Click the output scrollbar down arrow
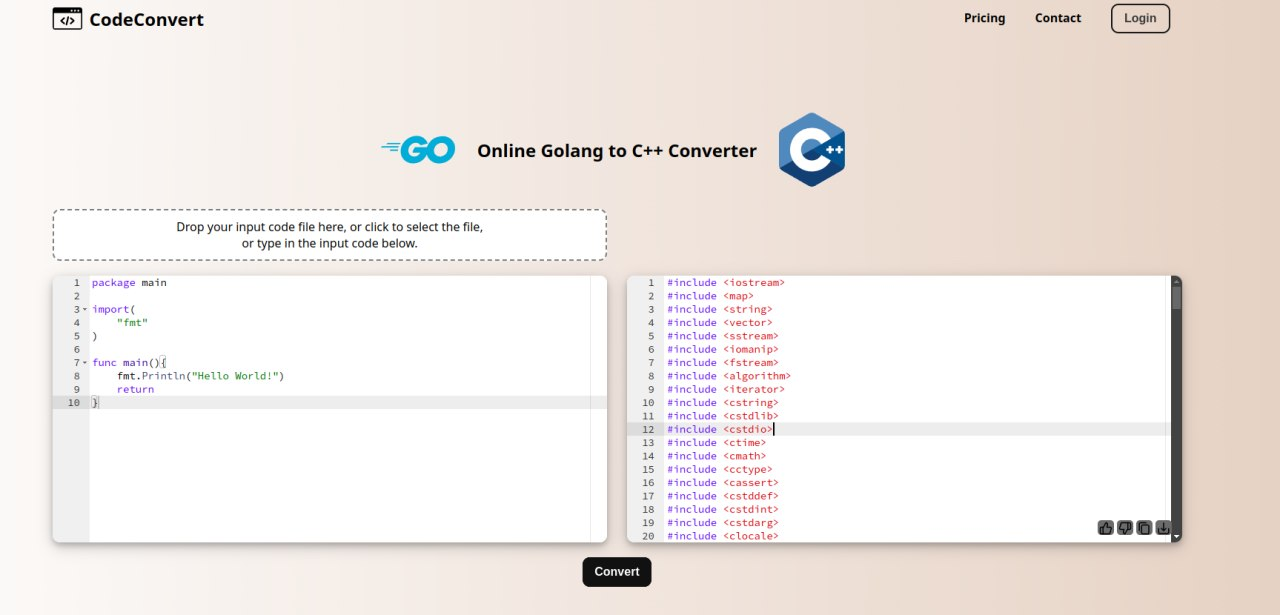This screenshot has width=1280, height=615. coord(1176,537)
